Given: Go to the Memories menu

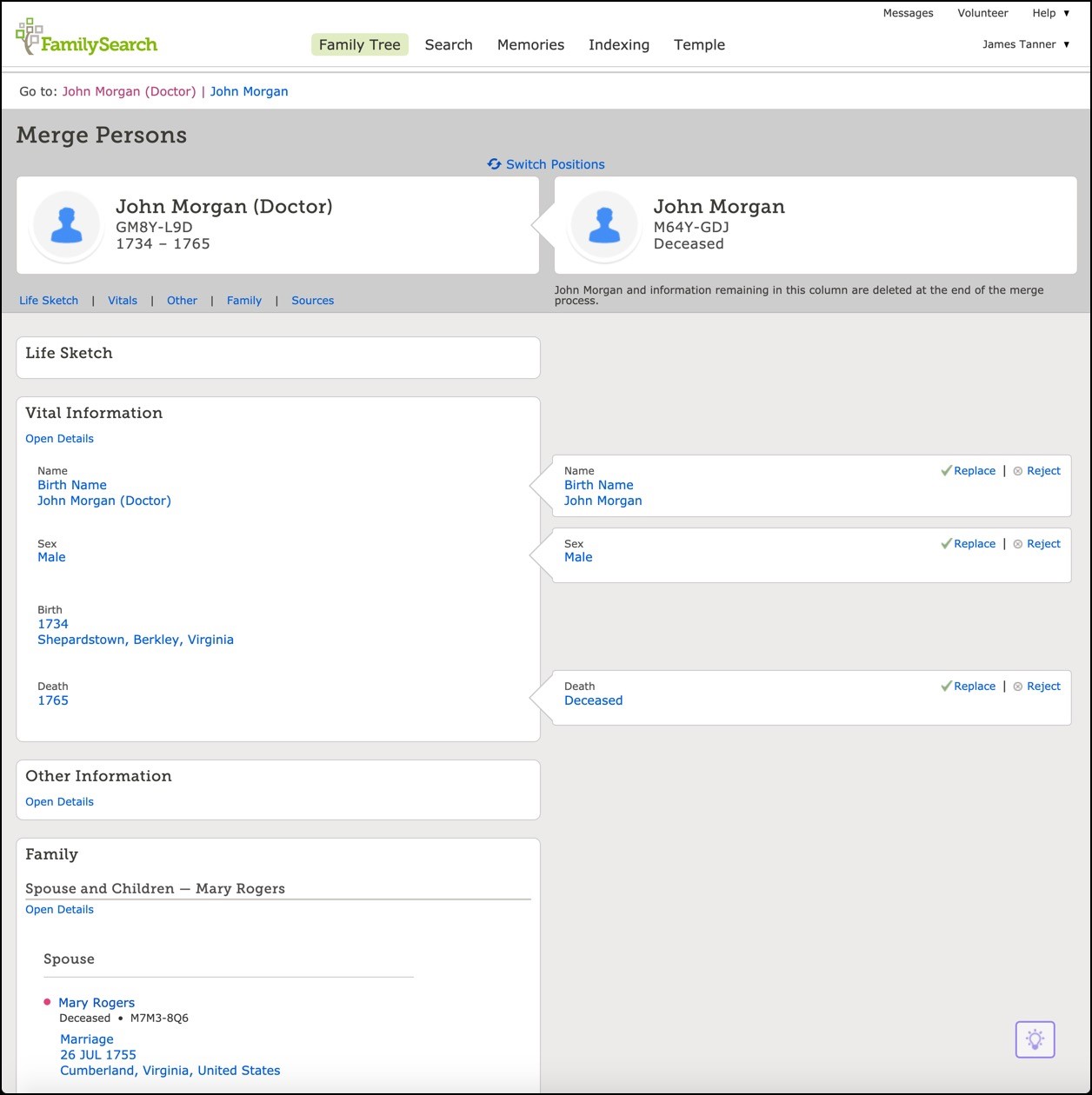Looking at the screenshot, I should click(530, 45).
